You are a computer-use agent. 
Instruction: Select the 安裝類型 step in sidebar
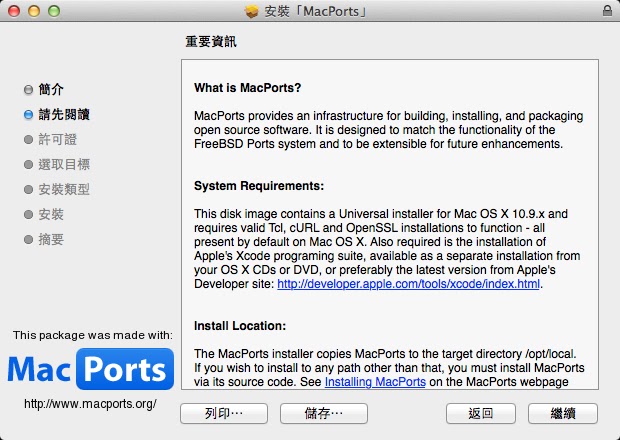(64, 189)
